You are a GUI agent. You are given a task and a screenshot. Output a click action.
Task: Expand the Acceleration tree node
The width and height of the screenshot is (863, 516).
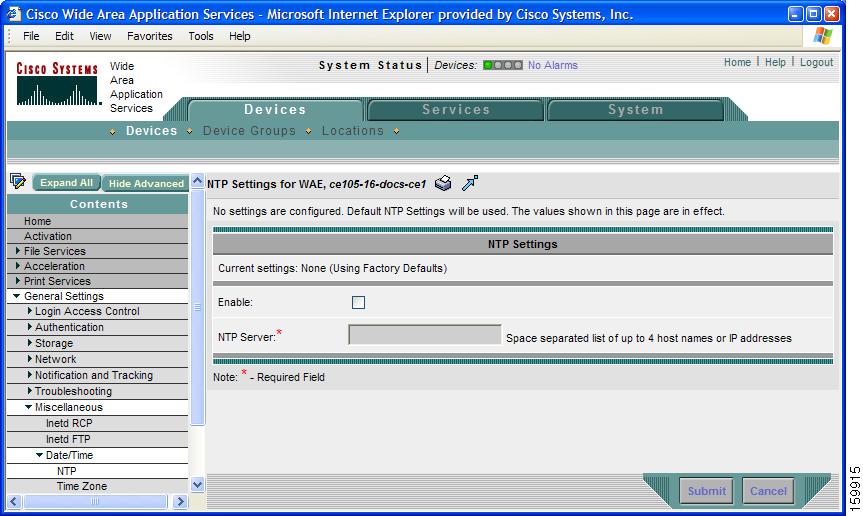point(18,266)
